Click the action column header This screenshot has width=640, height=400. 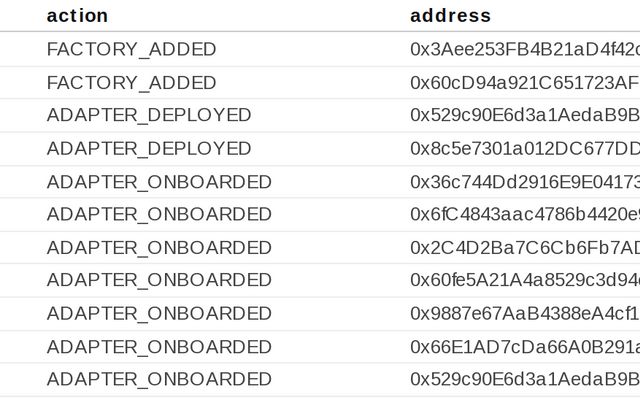tap(78, 16)
